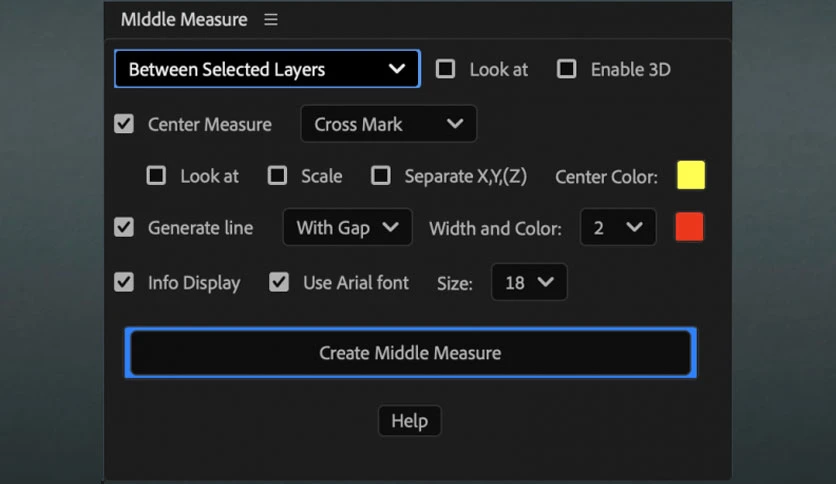The width and height of the screenshot is (836, 484).
Task: Enable the Look at checkbox beside Scale
Action: point(156,175)
